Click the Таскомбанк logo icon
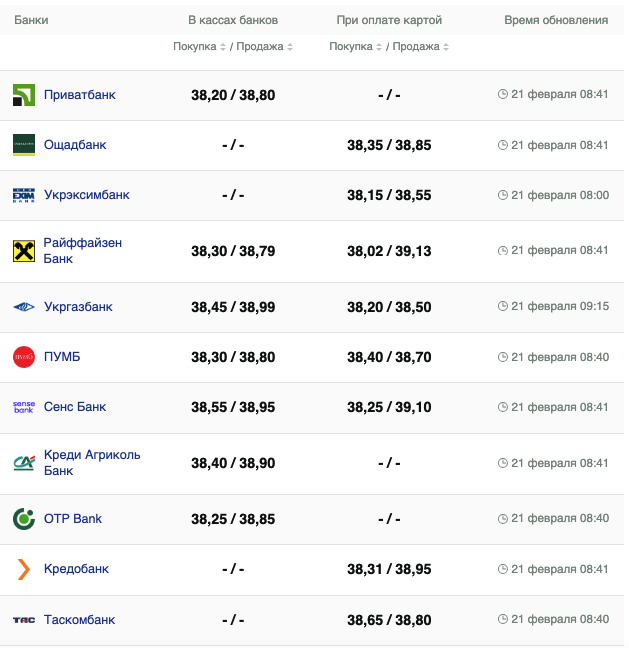 click(x=24, y=620)
